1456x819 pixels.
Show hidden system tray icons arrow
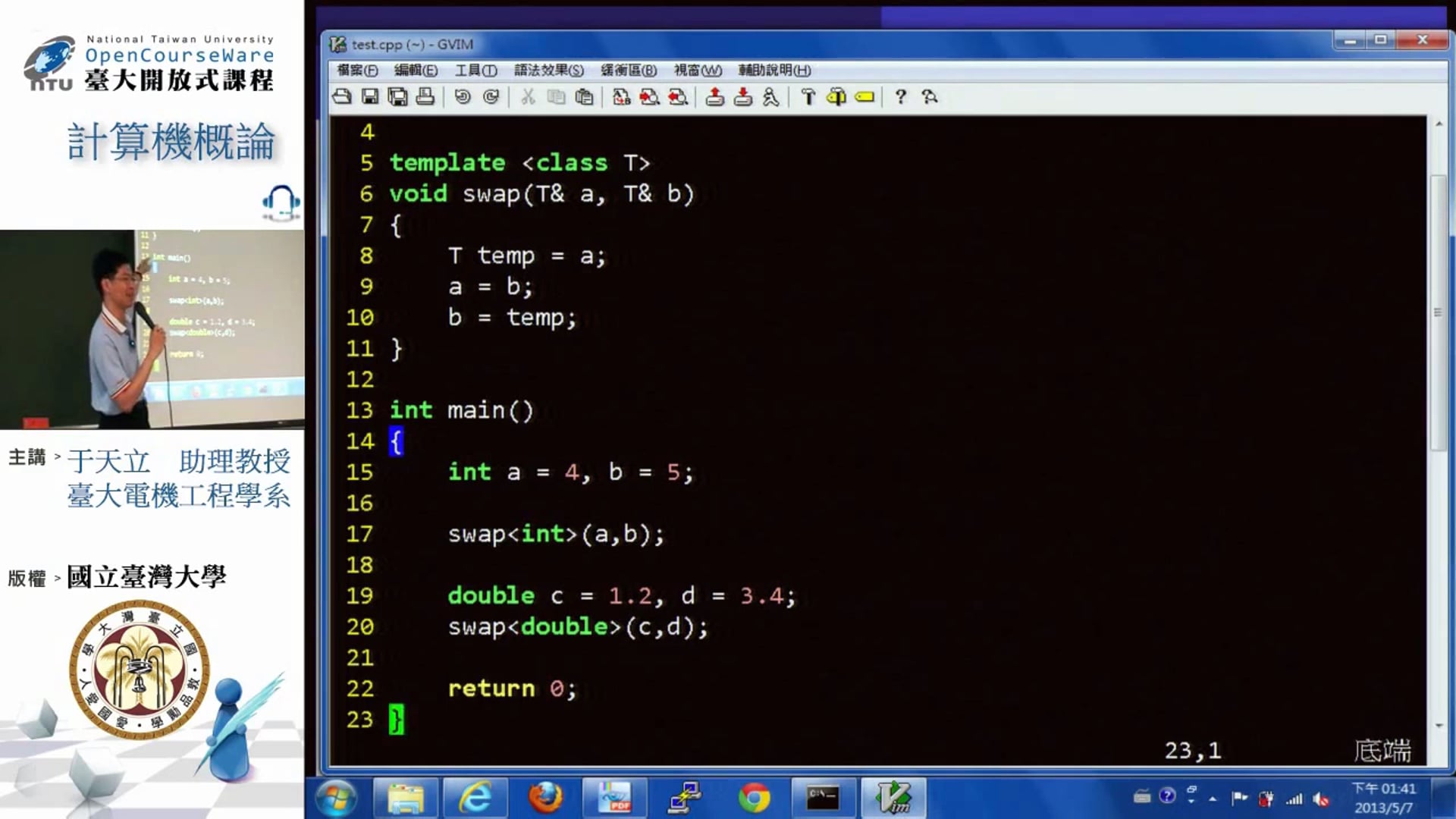[1213, 799]
